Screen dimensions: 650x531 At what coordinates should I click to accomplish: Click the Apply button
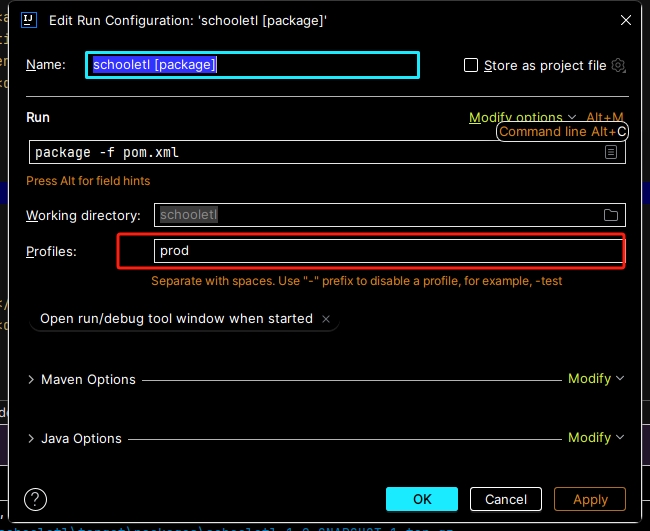pos(590,499)
